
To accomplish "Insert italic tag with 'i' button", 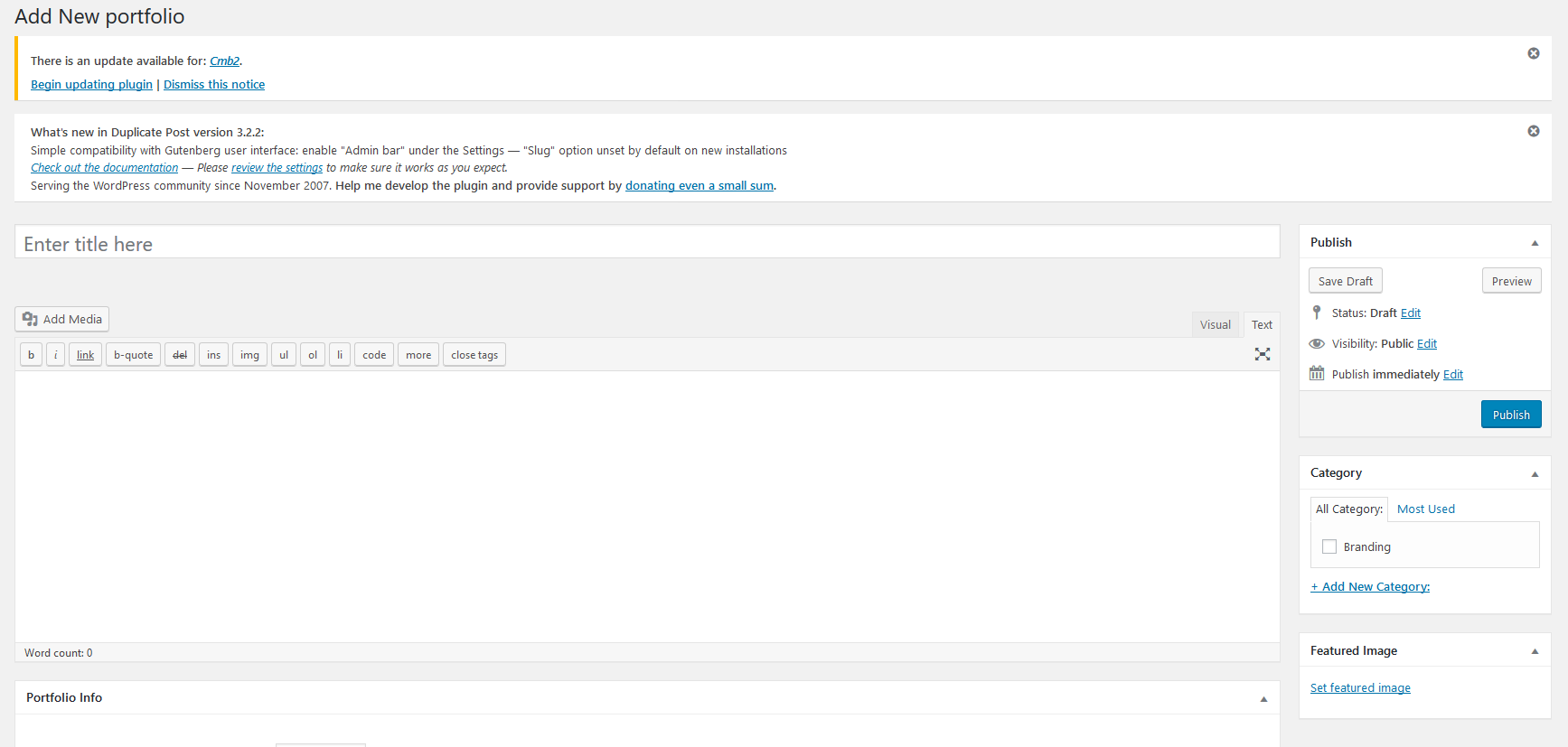I will 55,355.
